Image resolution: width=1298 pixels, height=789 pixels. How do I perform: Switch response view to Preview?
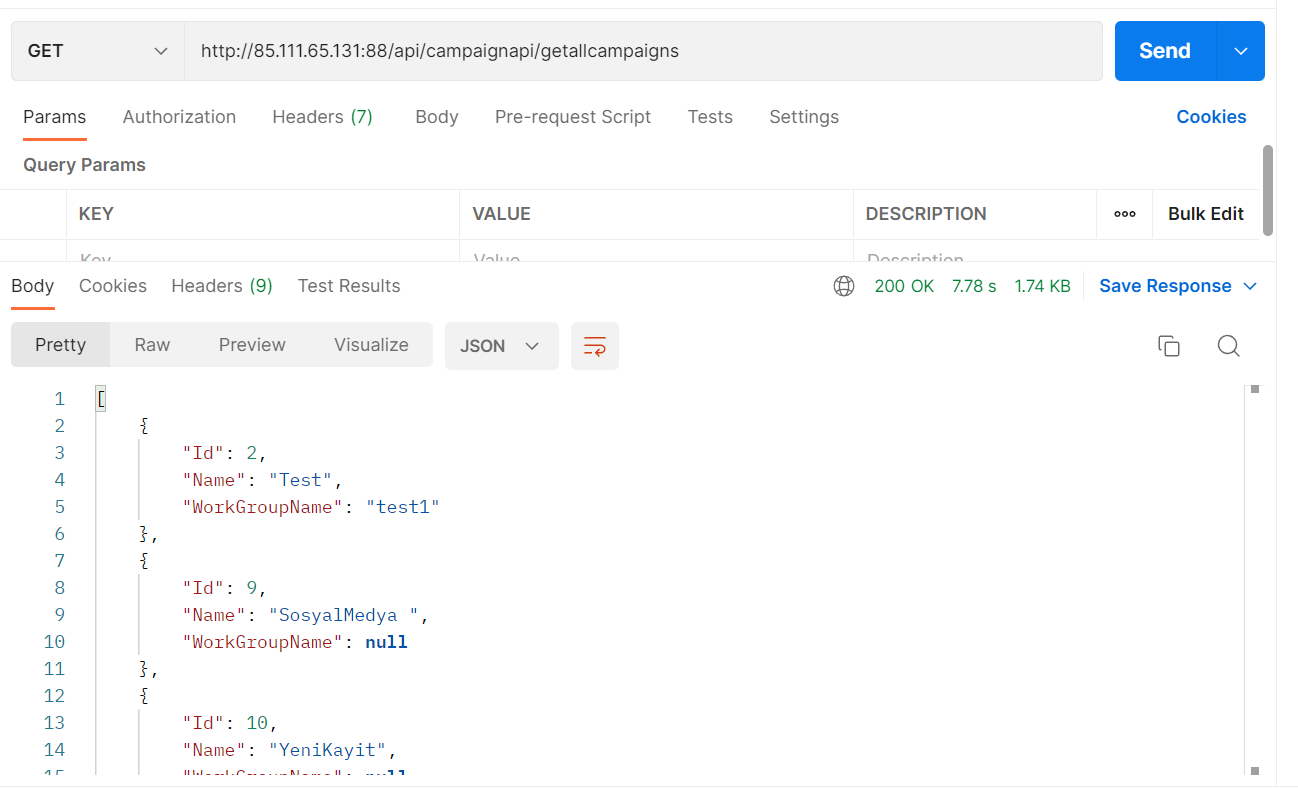coord(252,345)
